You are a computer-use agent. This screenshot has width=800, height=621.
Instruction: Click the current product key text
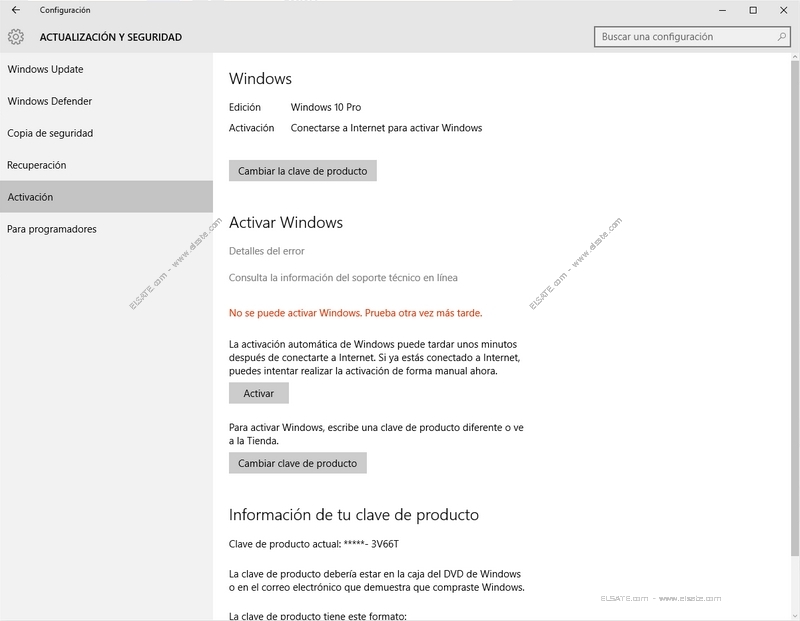pyautogui.click(x=314, y=544)
